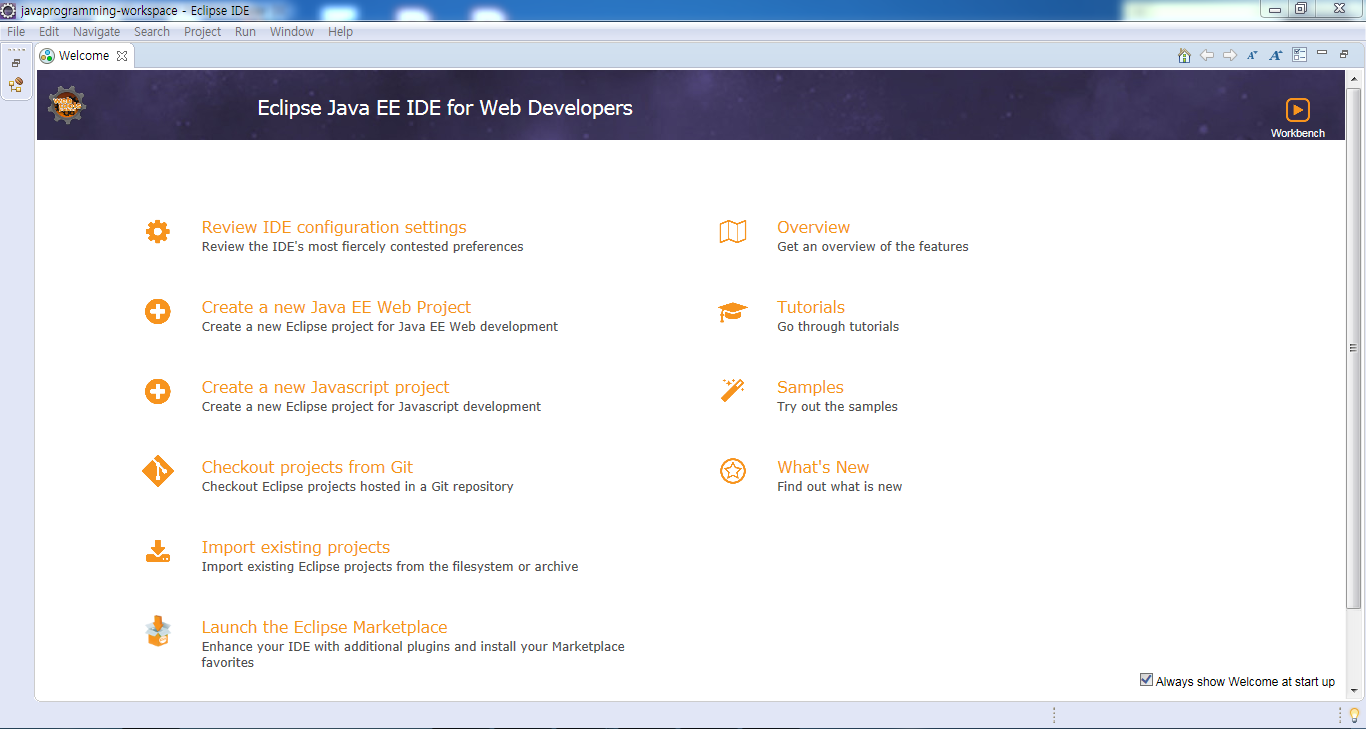Click 'Find out what is new' text
Viewport: 1366px width, 729px height.
839,487
